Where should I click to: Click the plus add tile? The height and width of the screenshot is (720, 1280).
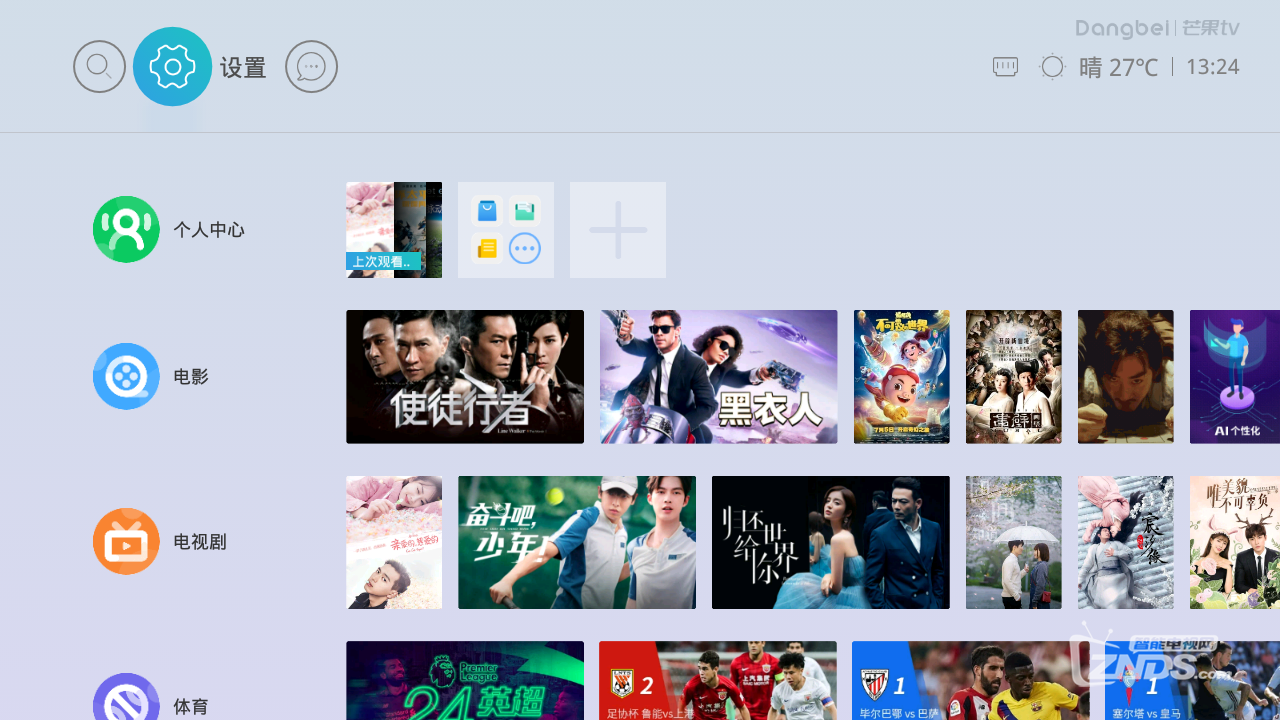(618, 230)
